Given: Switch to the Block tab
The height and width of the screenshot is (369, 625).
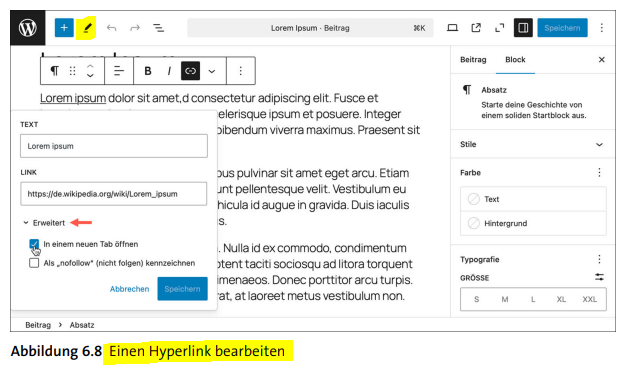Looking at the screenshot, I should 515,60.
